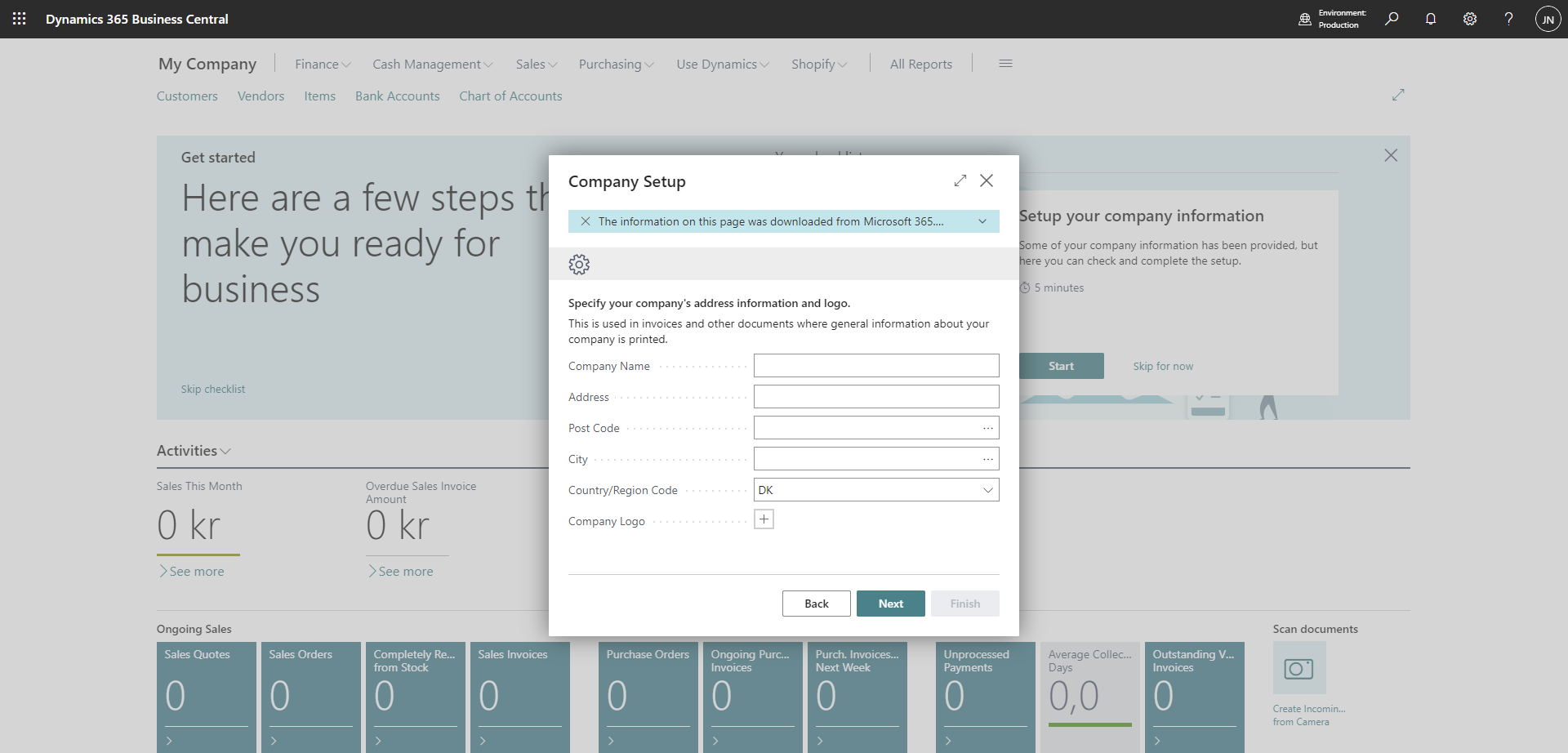Dismiss the Microsoft 365 notification

pyautogui.click(x=586, y=221)
